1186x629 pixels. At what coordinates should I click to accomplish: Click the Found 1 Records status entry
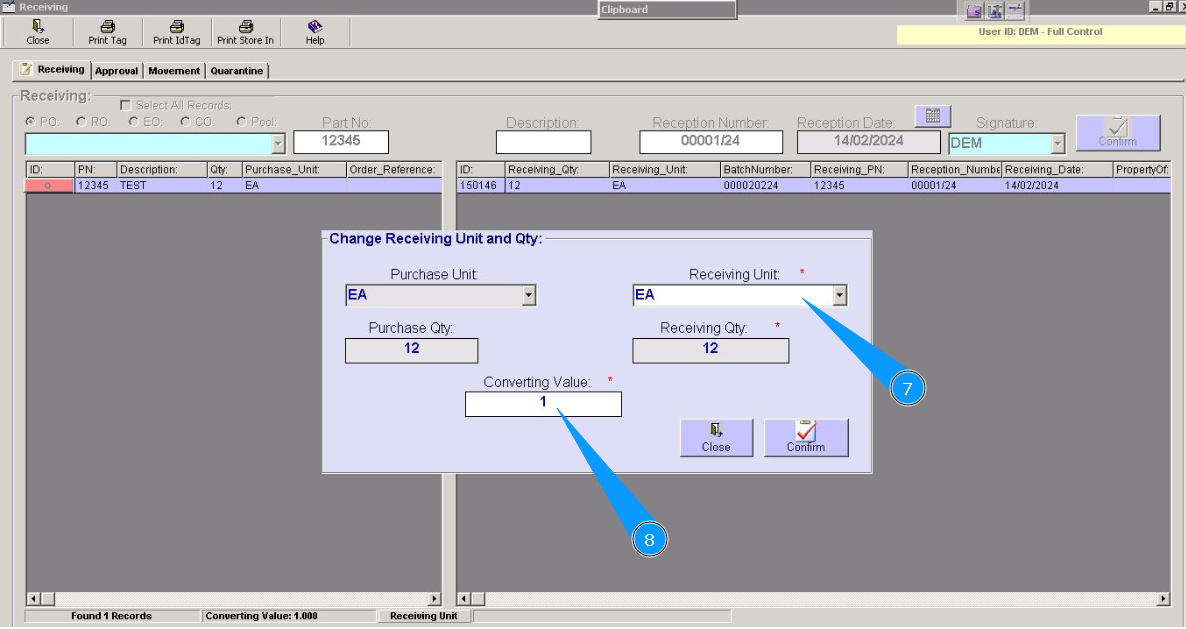tap(112, 616)
